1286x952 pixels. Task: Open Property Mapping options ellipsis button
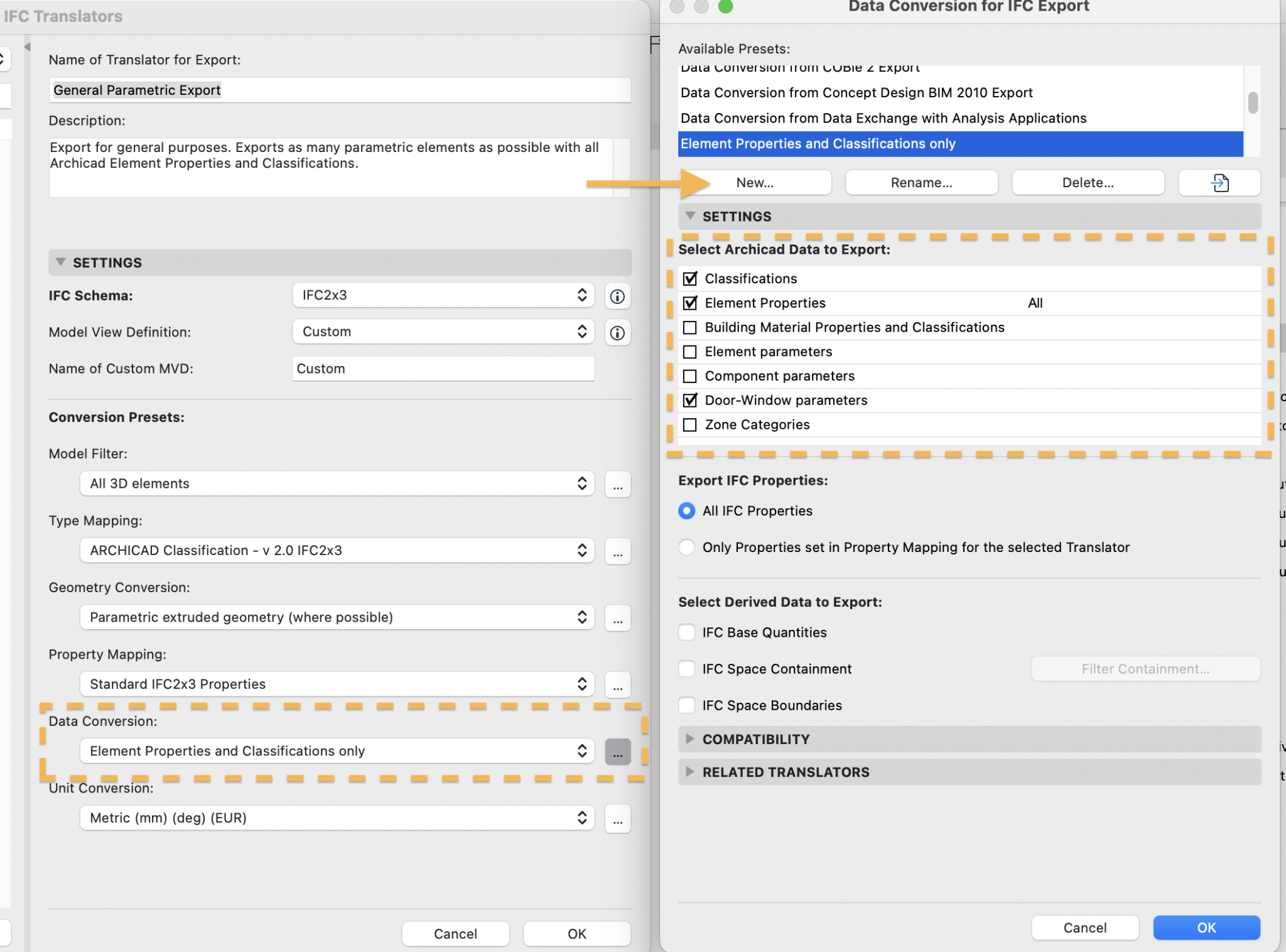[x=617, y=684]
